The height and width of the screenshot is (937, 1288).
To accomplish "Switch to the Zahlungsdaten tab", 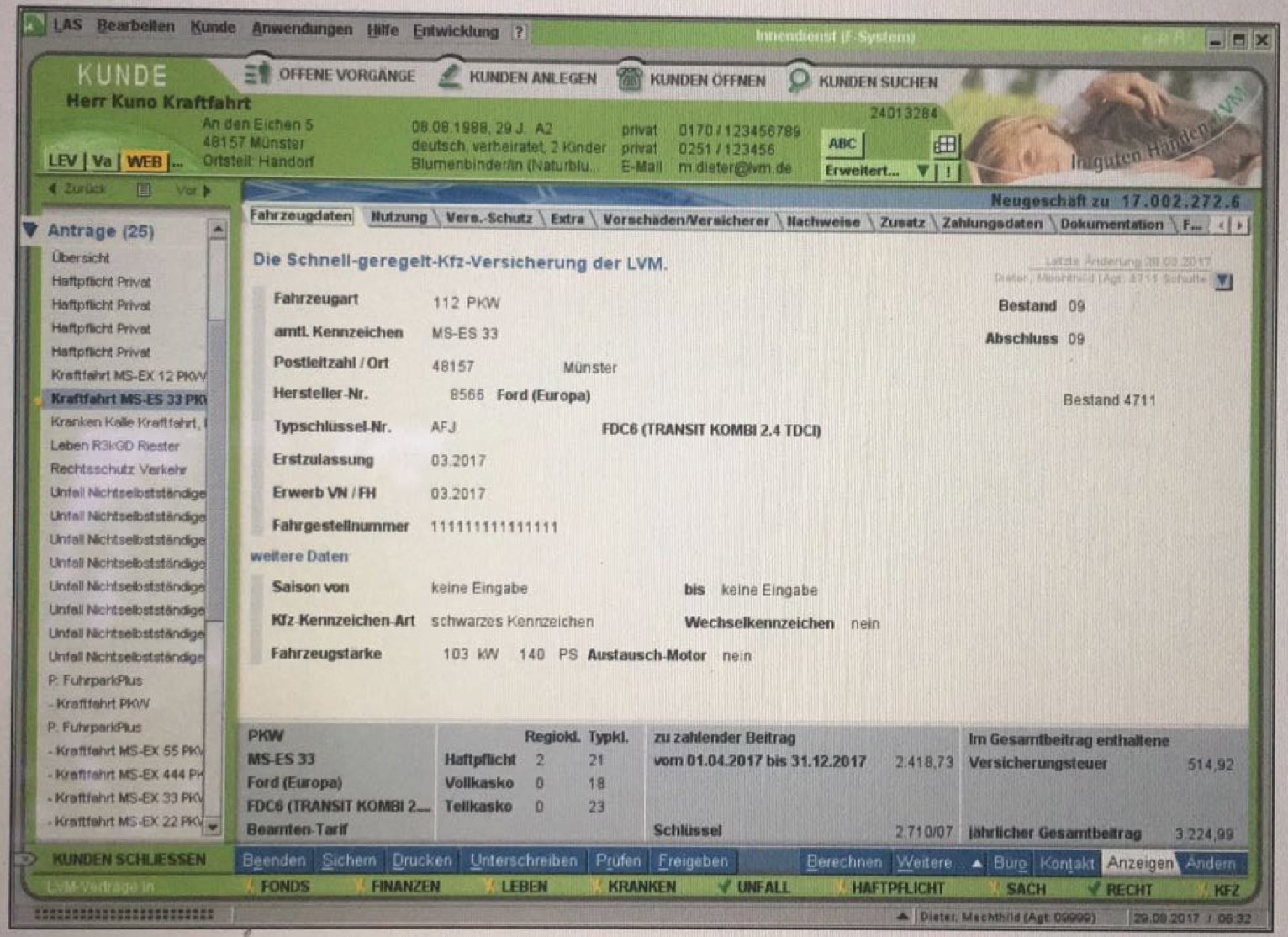I will coord(992,223).
